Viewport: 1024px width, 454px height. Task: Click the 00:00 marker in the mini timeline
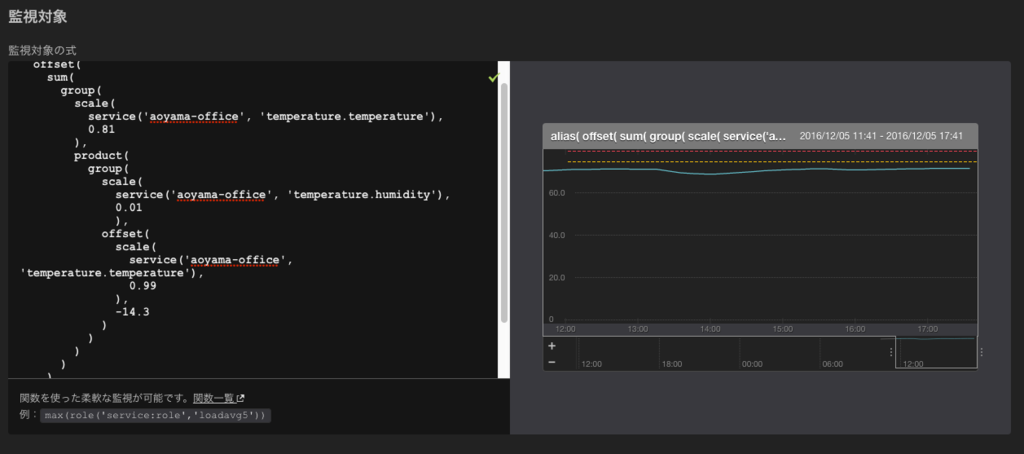(x=752, y=364)
